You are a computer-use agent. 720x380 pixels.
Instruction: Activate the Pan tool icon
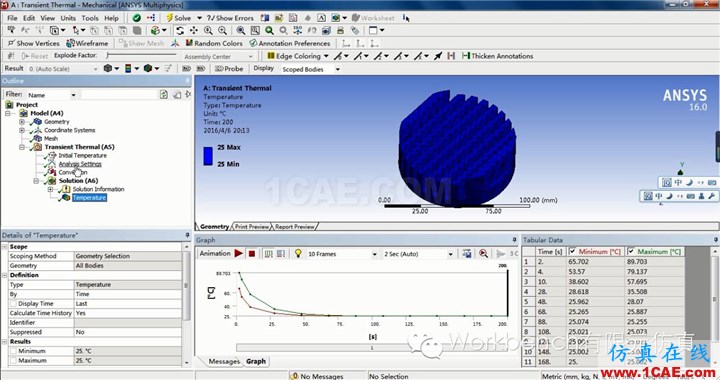(x=194, y=30)
